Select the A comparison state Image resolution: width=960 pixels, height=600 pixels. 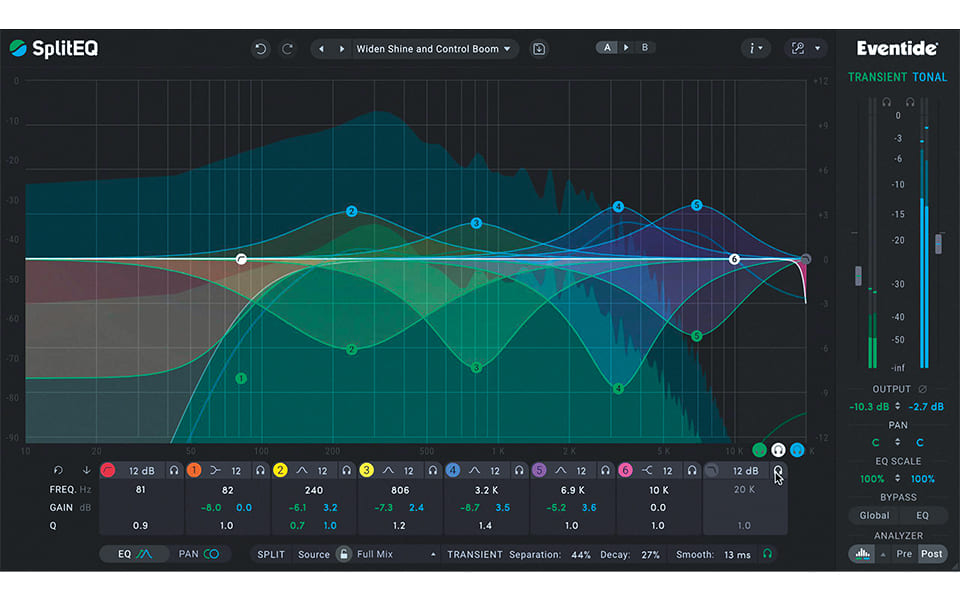[607, 47]
